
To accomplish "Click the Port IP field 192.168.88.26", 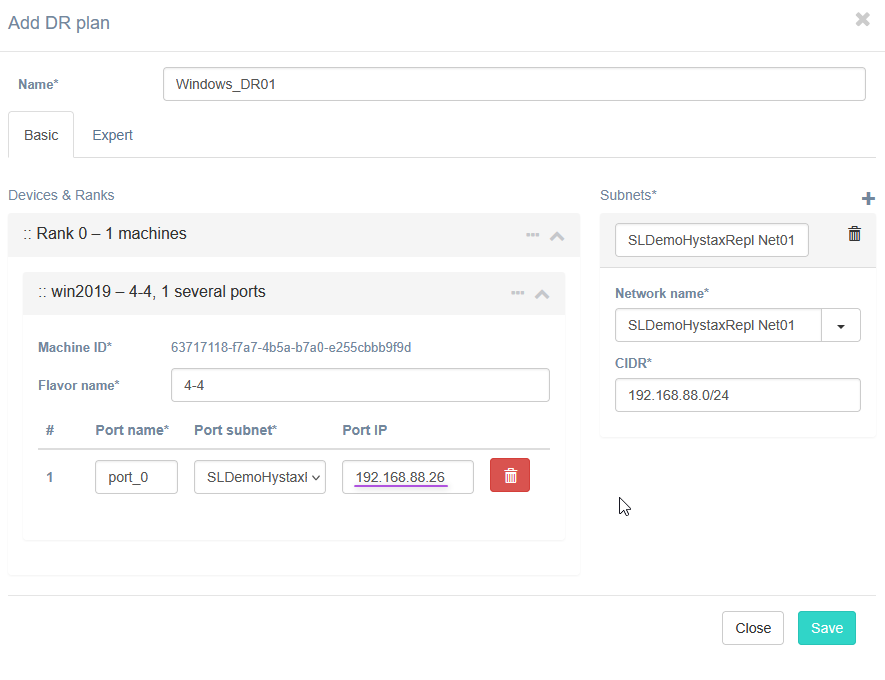I will pos(407,477).
